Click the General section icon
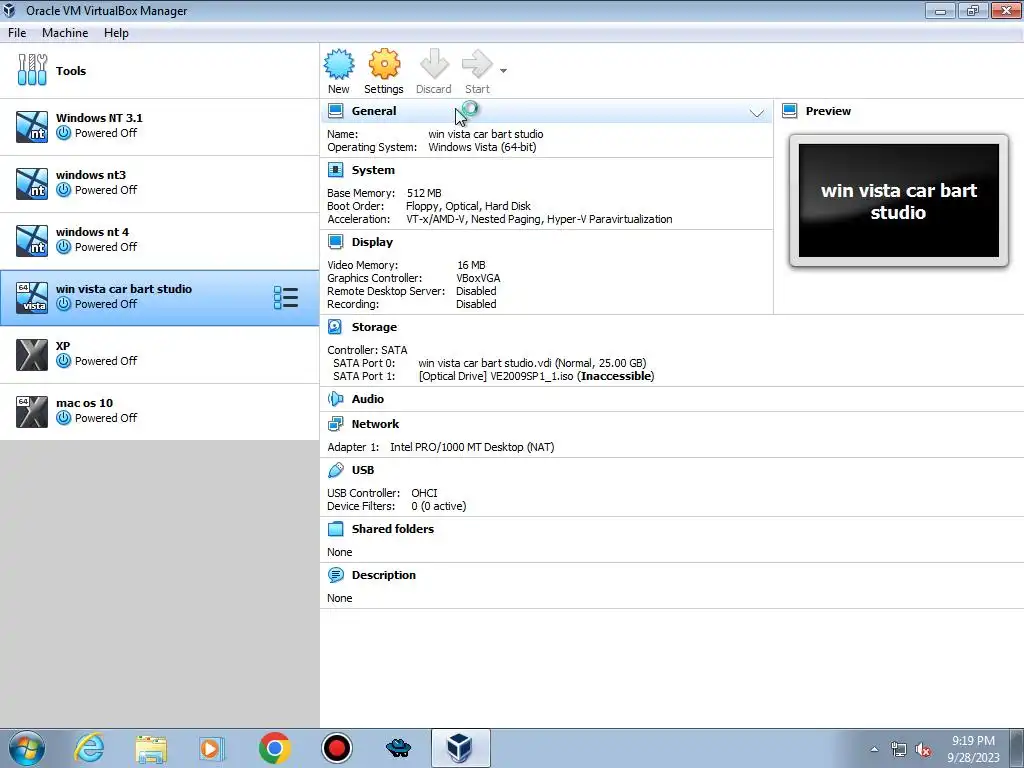Screen dimensions: 1024x768 coord(336,111)
